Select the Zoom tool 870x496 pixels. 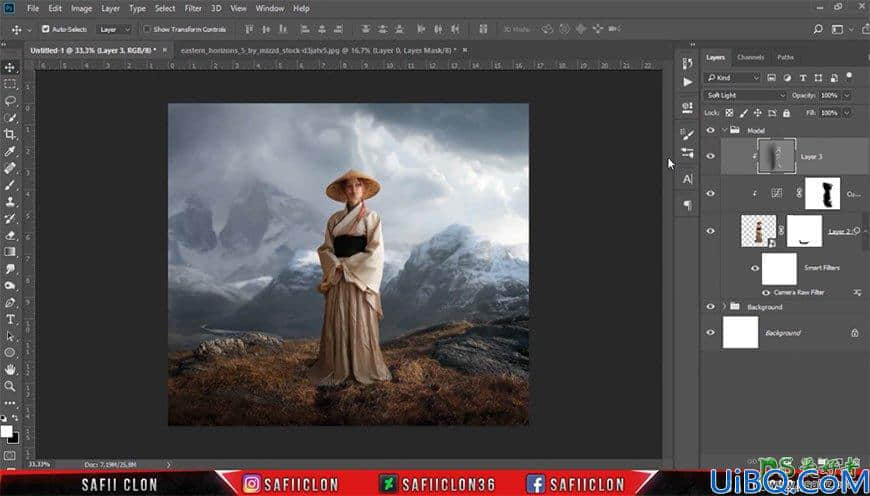point(10,386)
